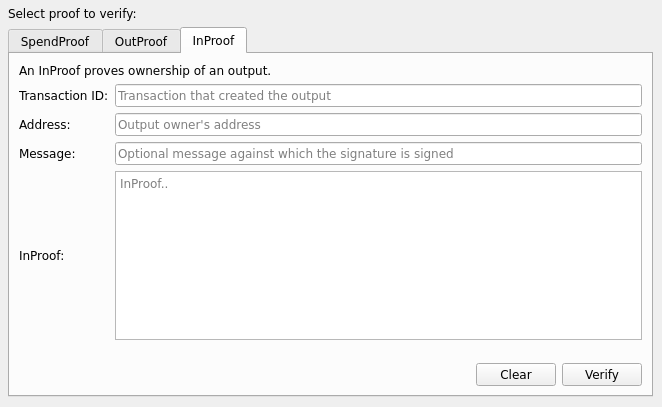The image size is (662, 407).
Task: Verify the entered proof
Action: coord(601,374)
